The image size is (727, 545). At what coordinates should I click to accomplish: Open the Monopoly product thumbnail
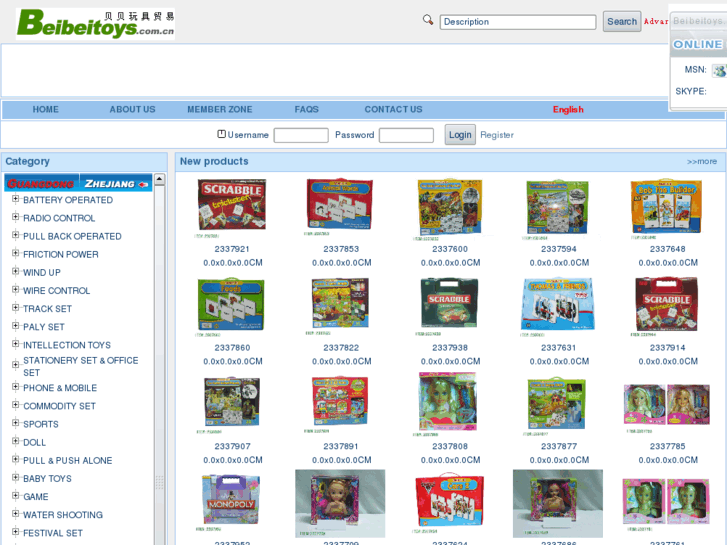[231, 499]
